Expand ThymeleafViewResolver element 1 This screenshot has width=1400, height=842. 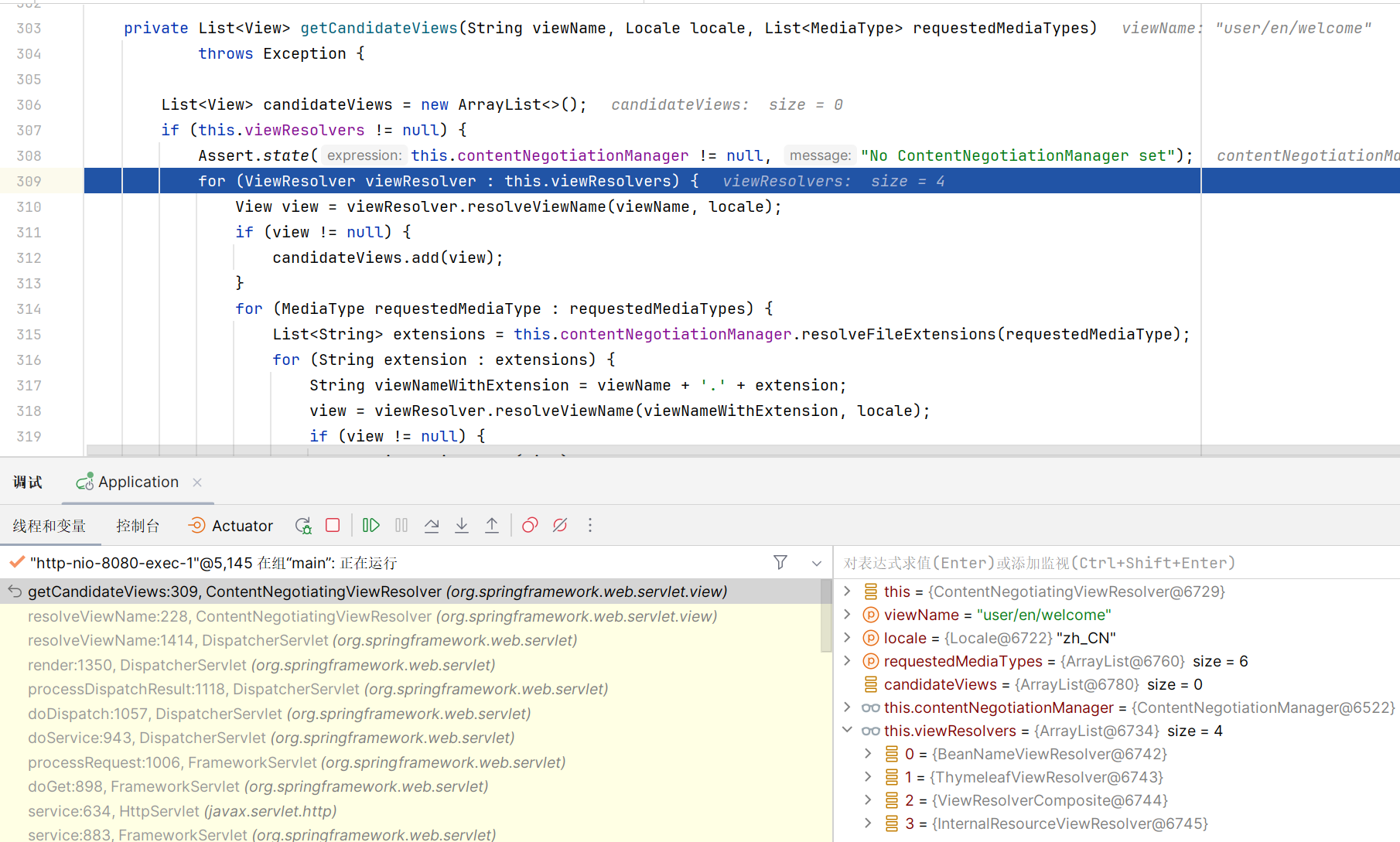[869, 777]
